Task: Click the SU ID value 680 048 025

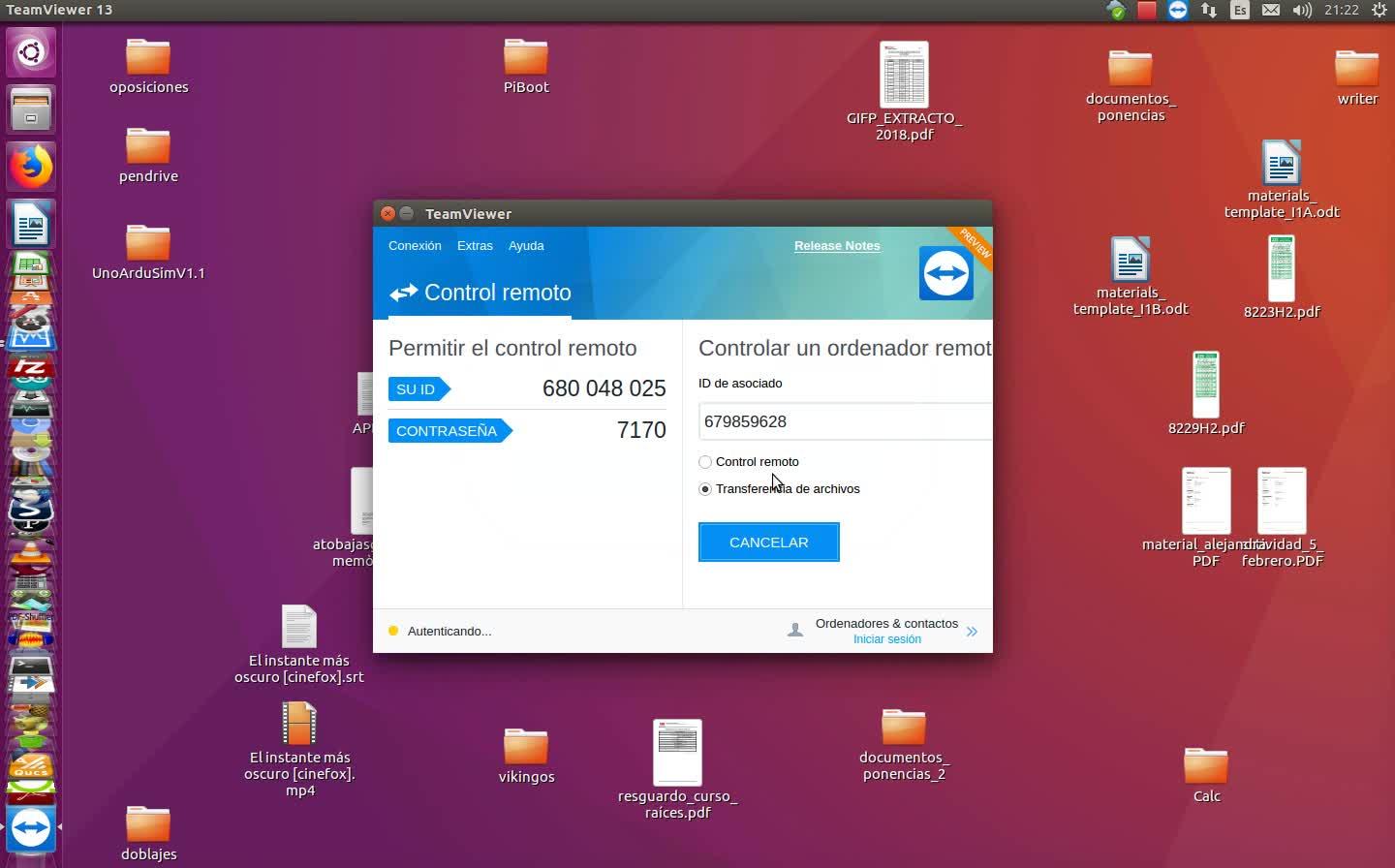Action: click(604, 388)
